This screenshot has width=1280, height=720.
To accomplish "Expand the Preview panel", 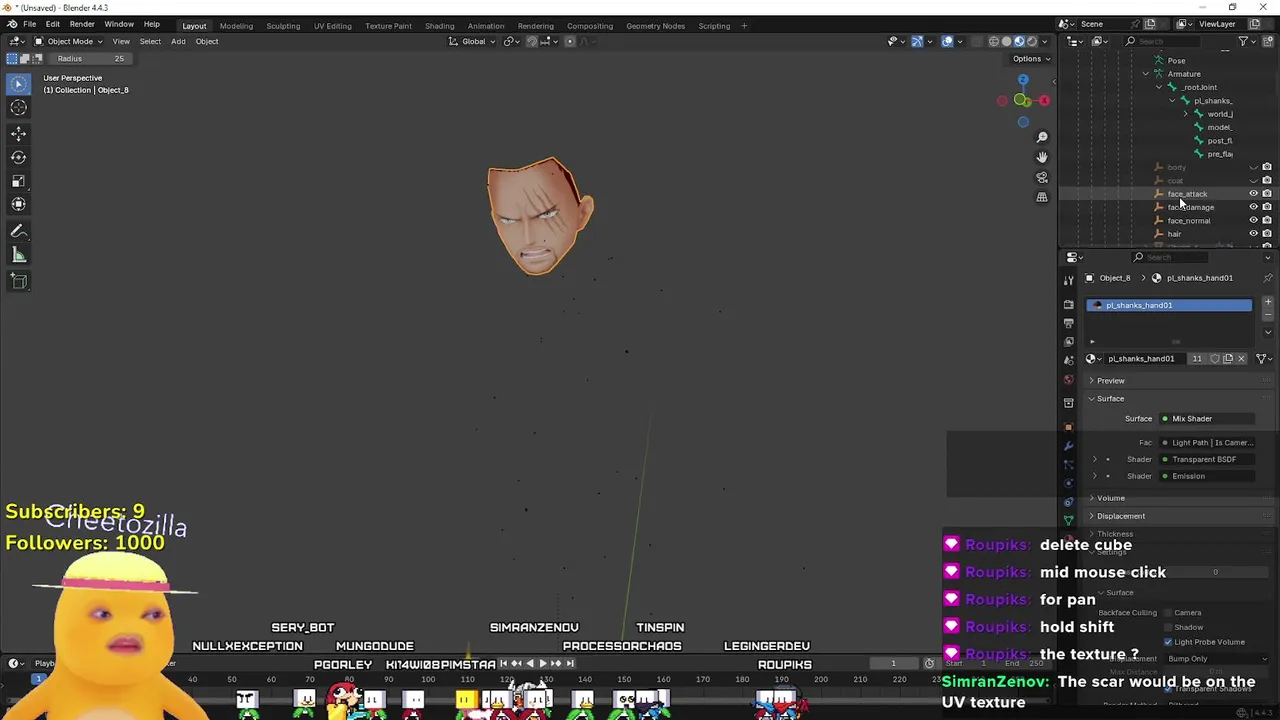I will tap(1110, 380).
